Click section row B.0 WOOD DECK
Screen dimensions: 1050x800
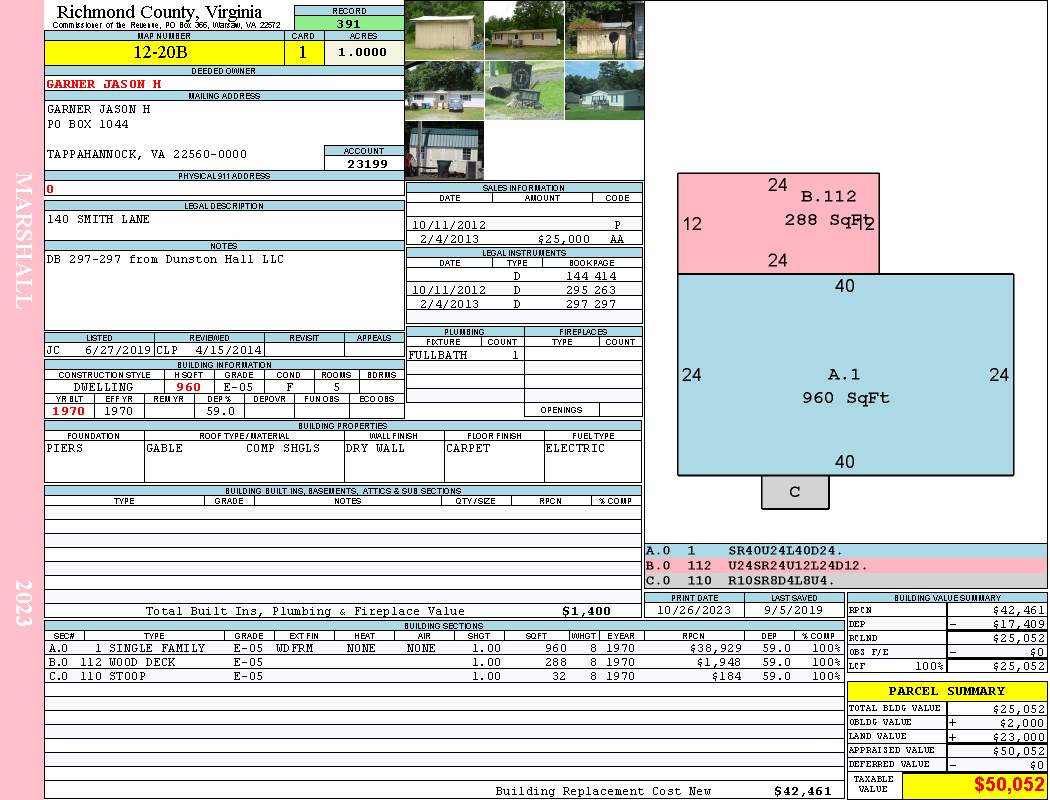pos(445,662)
